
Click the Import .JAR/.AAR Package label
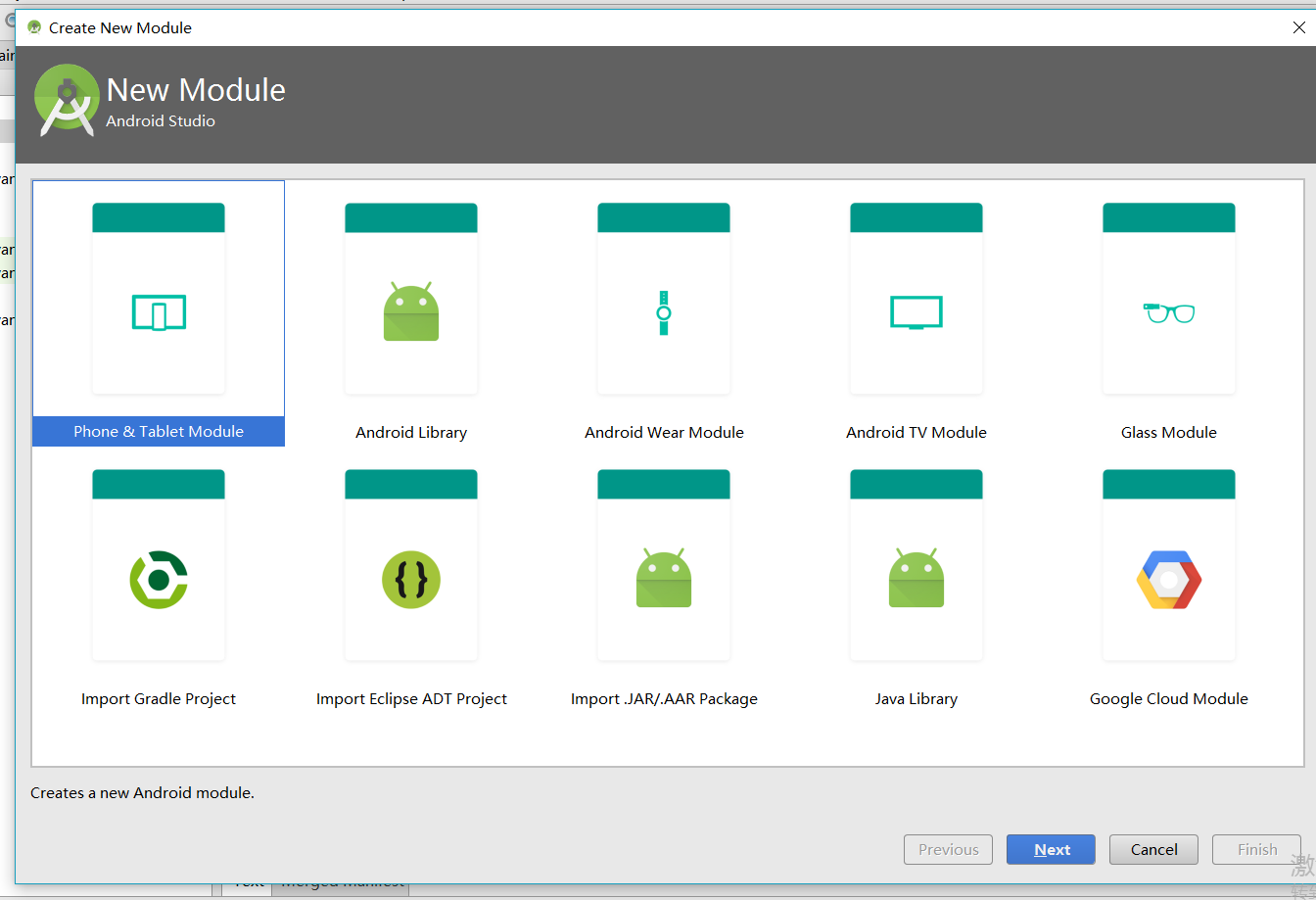[664, 699]
